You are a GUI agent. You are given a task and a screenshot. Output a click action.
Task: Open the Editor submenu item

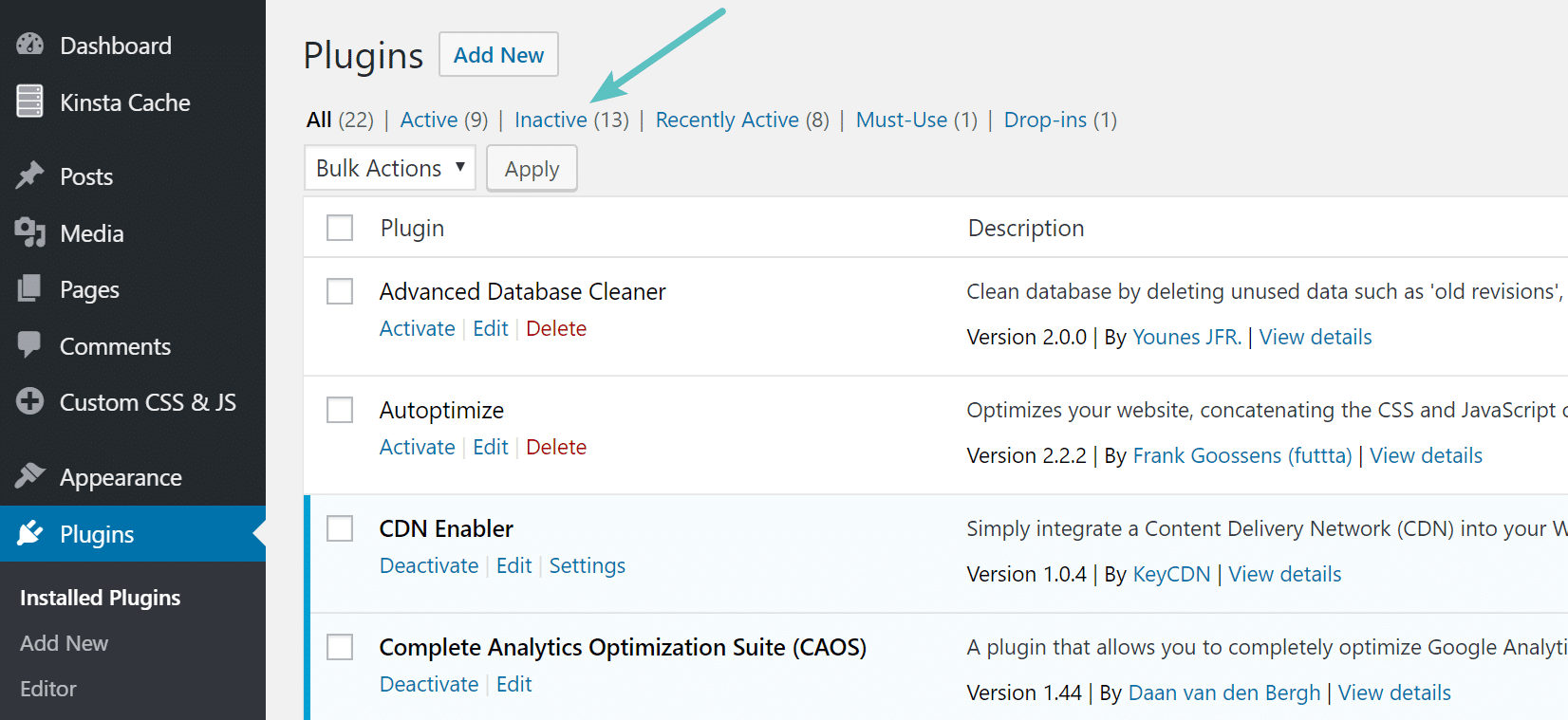tap(48, 689)
